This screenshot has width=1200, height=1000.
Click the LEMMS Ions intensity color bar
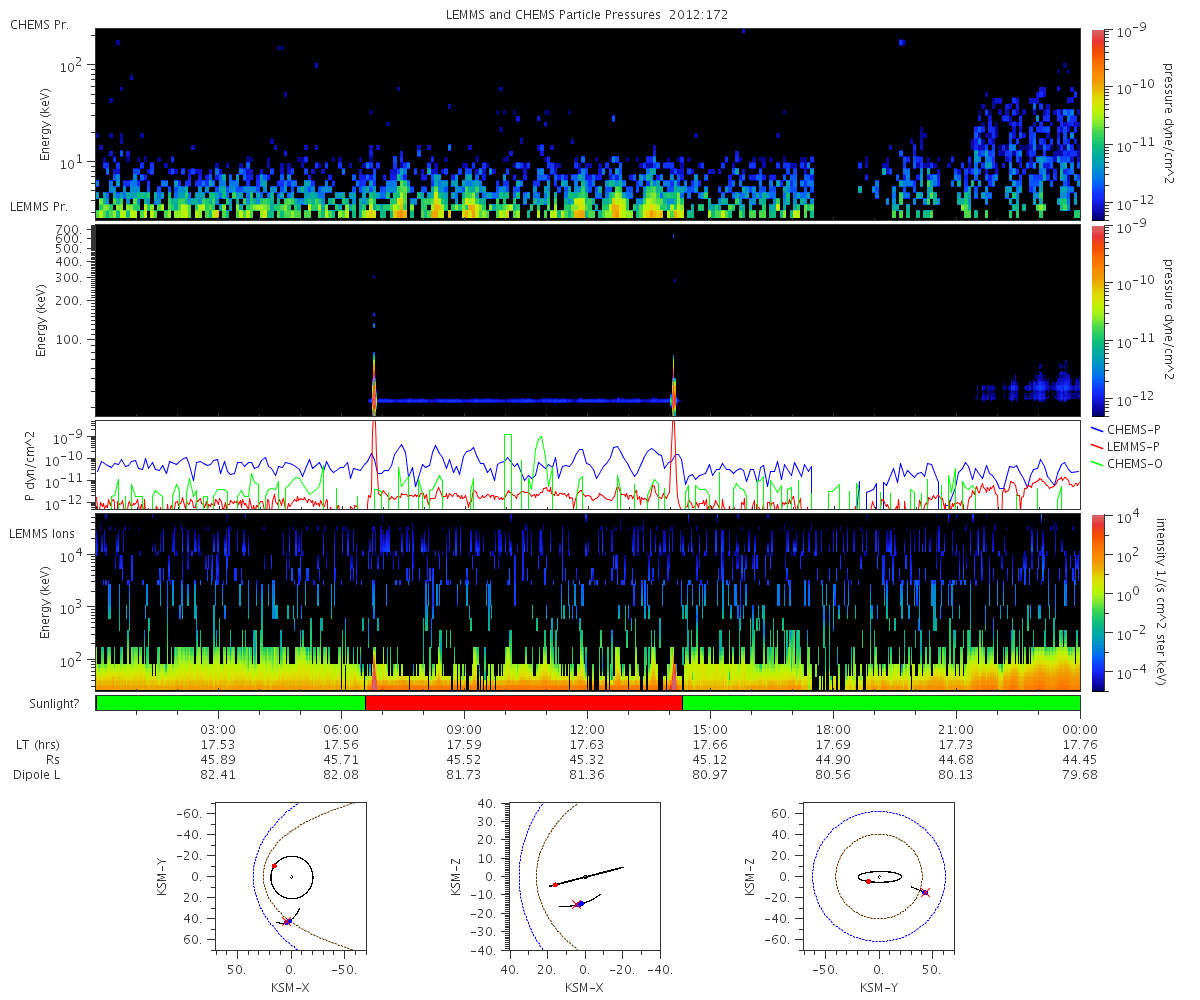pos(1097,602)
